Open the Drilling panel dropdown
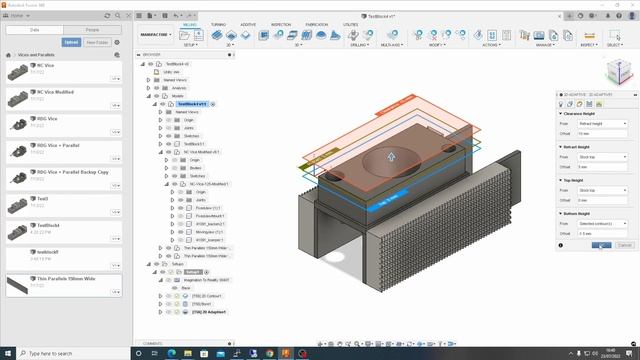 click(360, 45)
